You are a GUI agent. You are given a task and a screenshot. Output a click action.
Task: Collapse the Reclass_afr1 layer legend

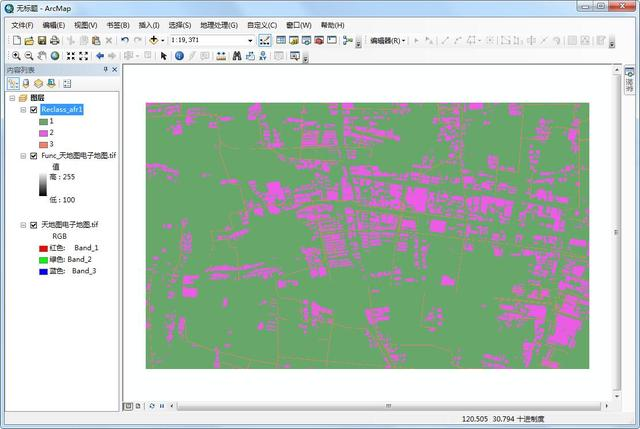pos(23,110)
